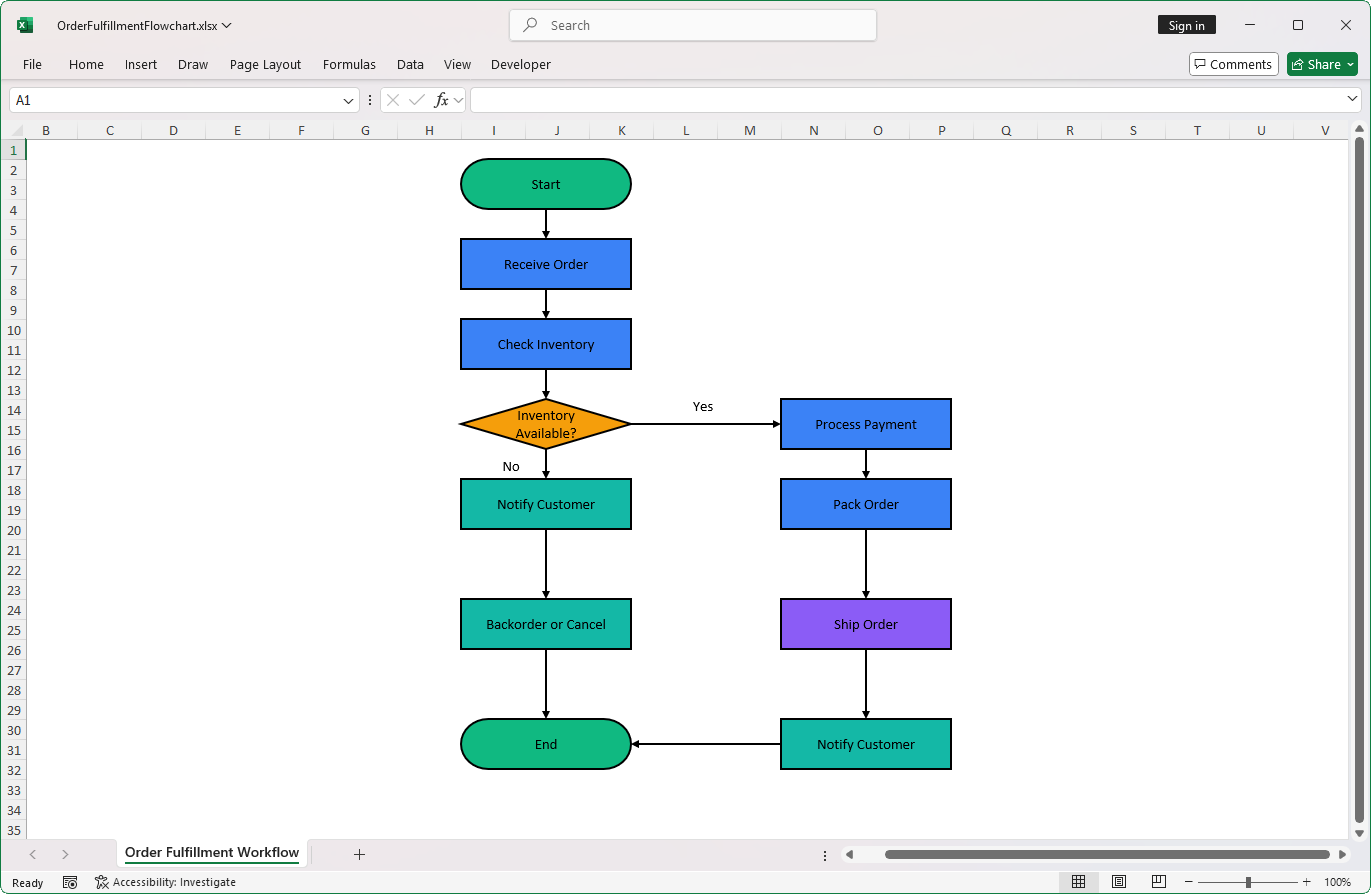Expand the formula bar chevron
This screenshot has width=1371, height=894.
[x=1352, y=99]
